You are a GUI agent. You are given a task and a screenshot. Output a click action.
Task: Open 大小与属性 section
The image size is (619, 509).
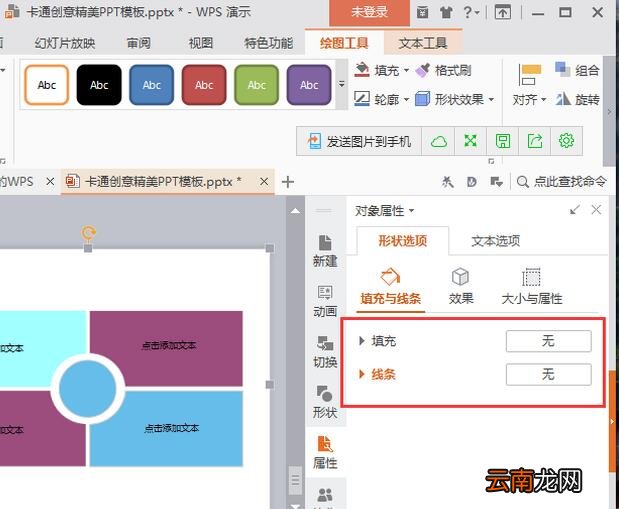(531, 287)
